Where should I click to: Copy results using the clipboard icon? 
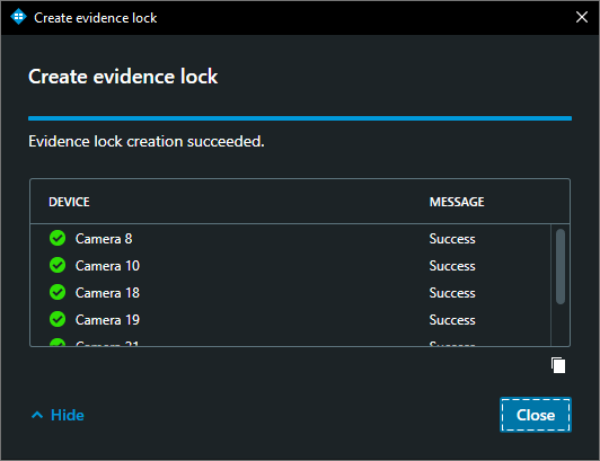click(x=559, y=365)
